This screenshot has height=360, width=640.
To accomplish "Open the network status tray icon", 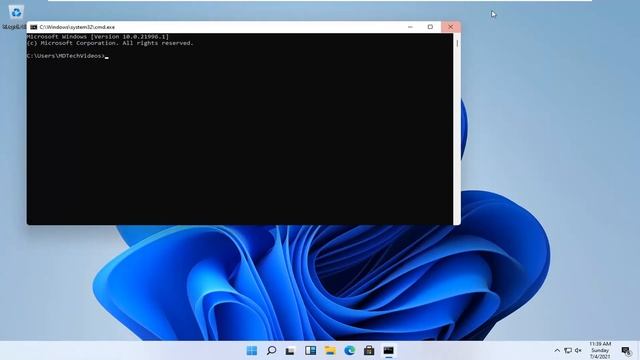I will 568,351.
